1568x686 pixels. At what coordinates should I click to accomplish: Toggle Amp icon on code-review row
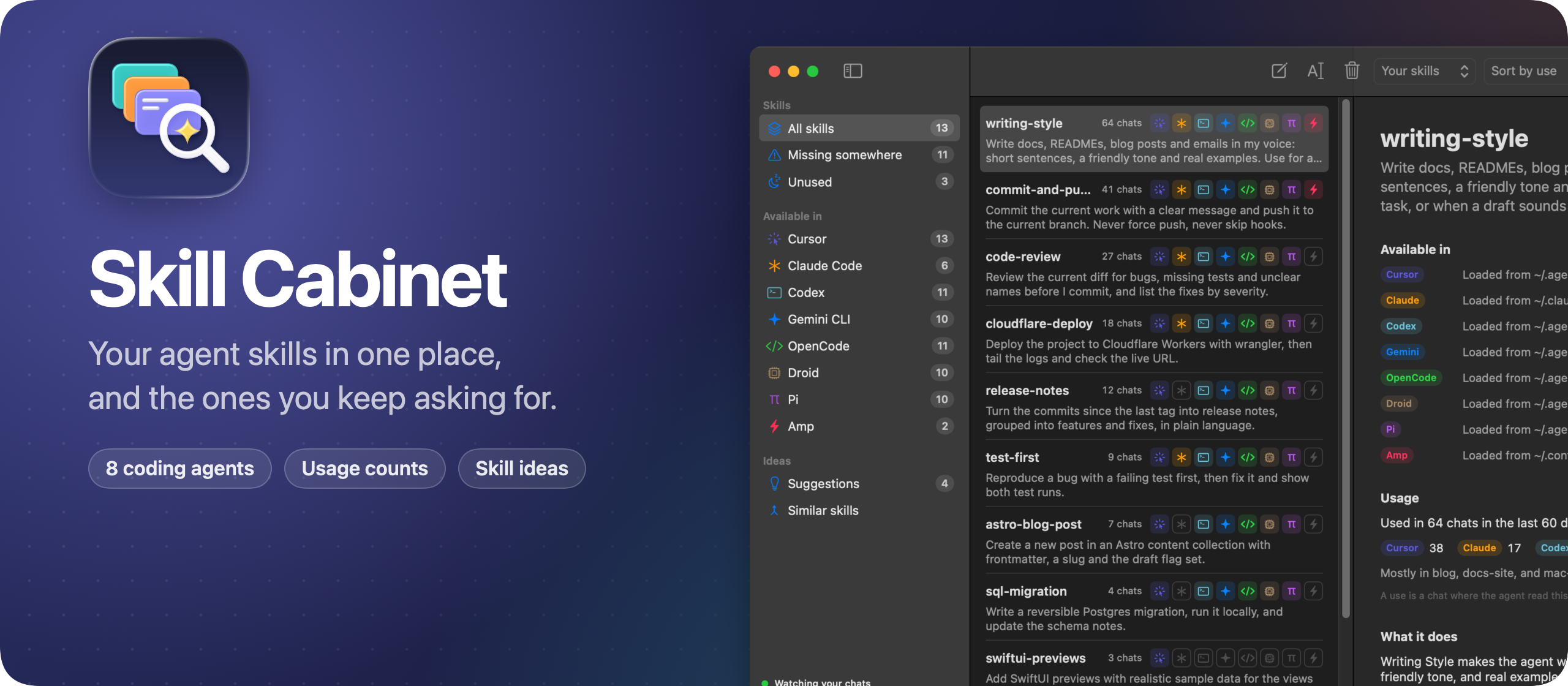(1314, 257)
